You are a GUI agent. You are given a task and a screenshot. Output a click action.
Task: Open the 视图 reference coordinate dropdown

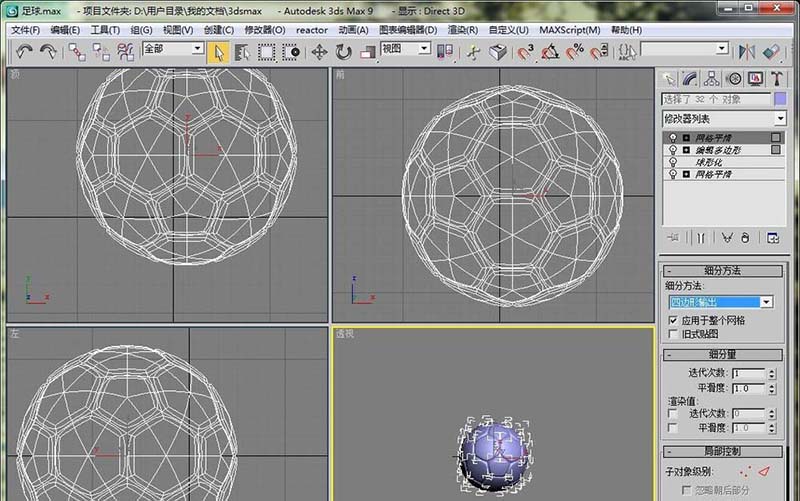click(424, 48)
